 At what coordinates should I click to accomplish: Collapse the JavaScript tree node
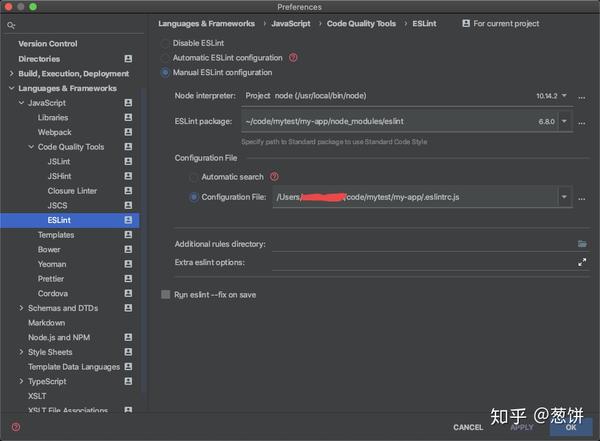21,103
